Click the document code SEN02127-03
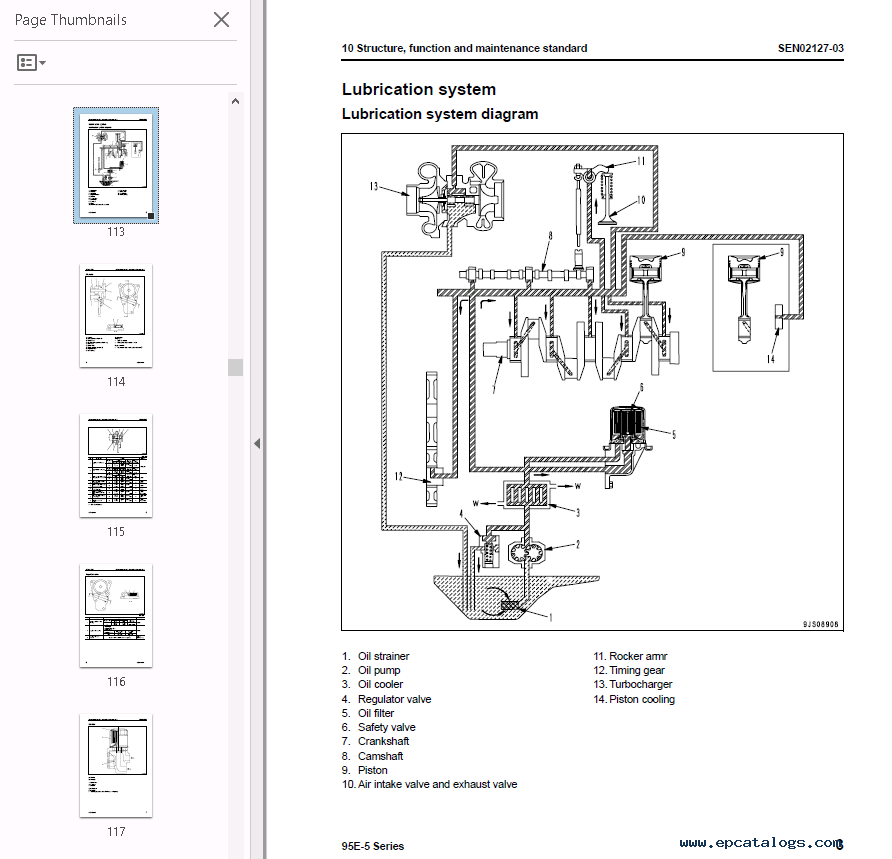Viewport: 892px width, 859px height. (811, 48)
